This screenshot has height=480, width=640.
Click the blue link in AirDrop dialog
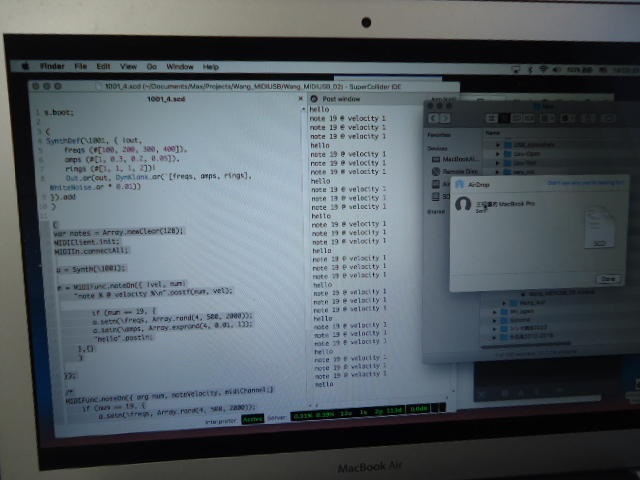click(585, 183)
